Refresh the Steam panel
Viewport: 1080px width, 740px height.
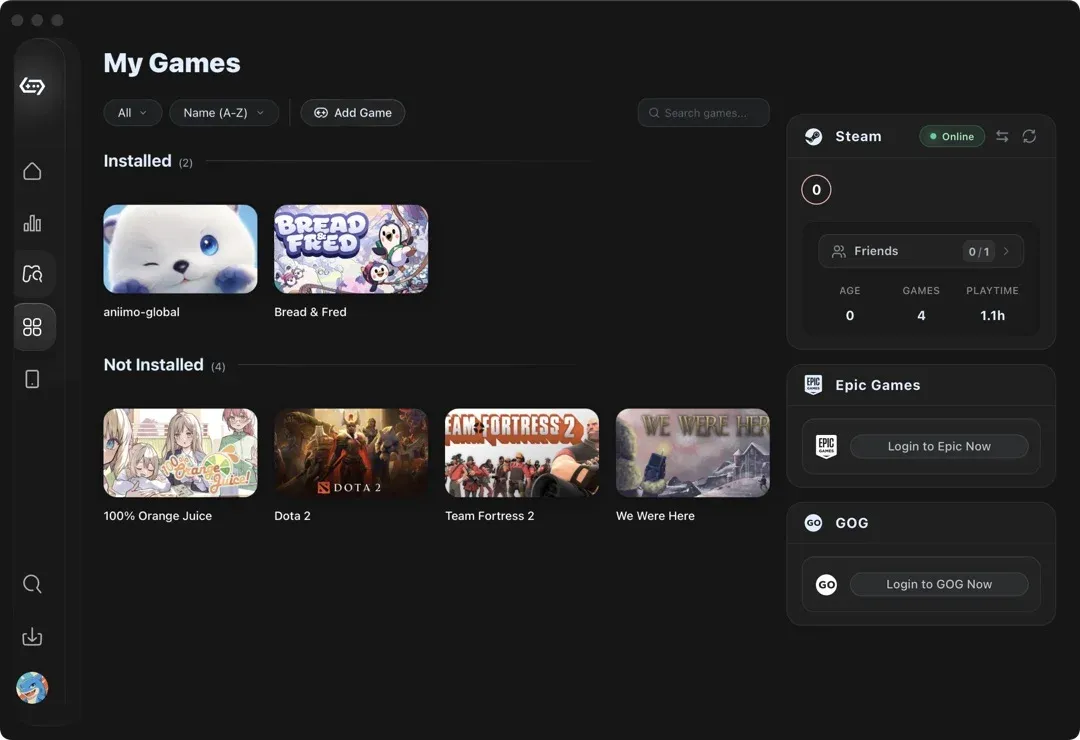(x=1029, y=136)
